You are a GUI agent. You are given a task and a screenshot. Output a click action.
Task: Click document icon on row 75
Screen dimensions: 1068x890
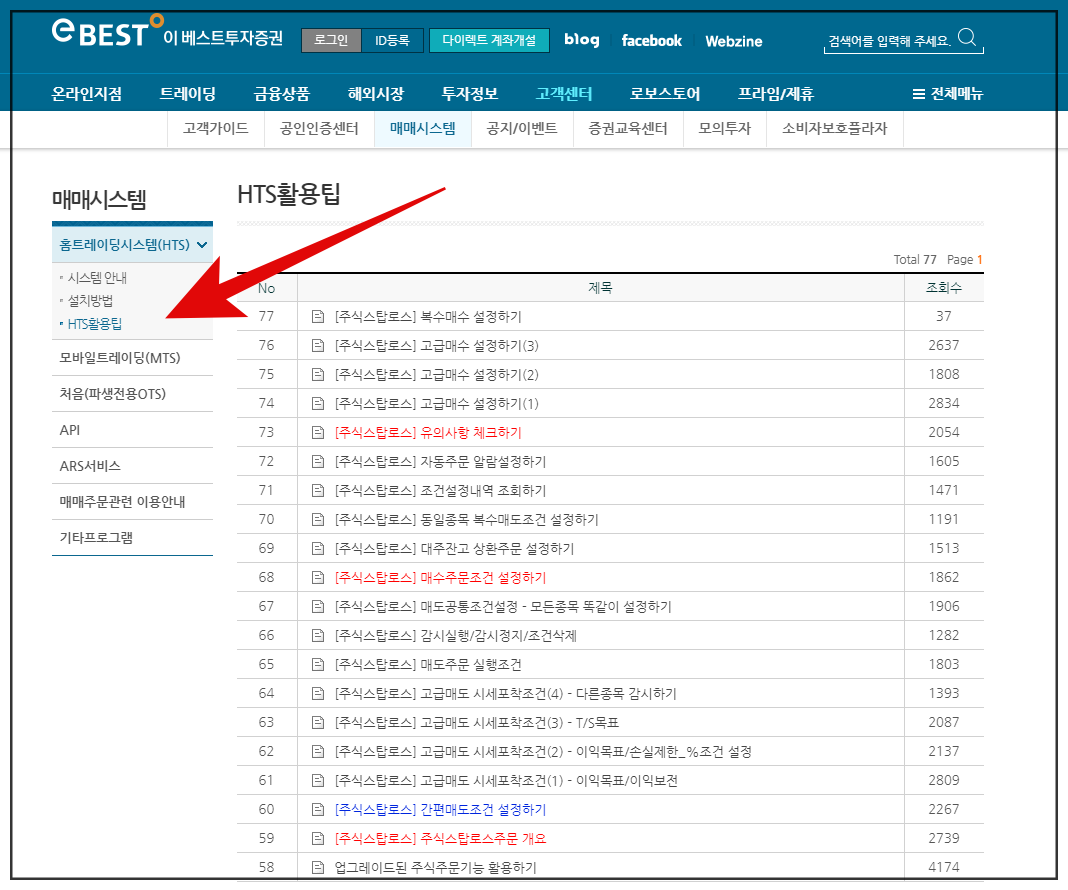tap(317, 375)
